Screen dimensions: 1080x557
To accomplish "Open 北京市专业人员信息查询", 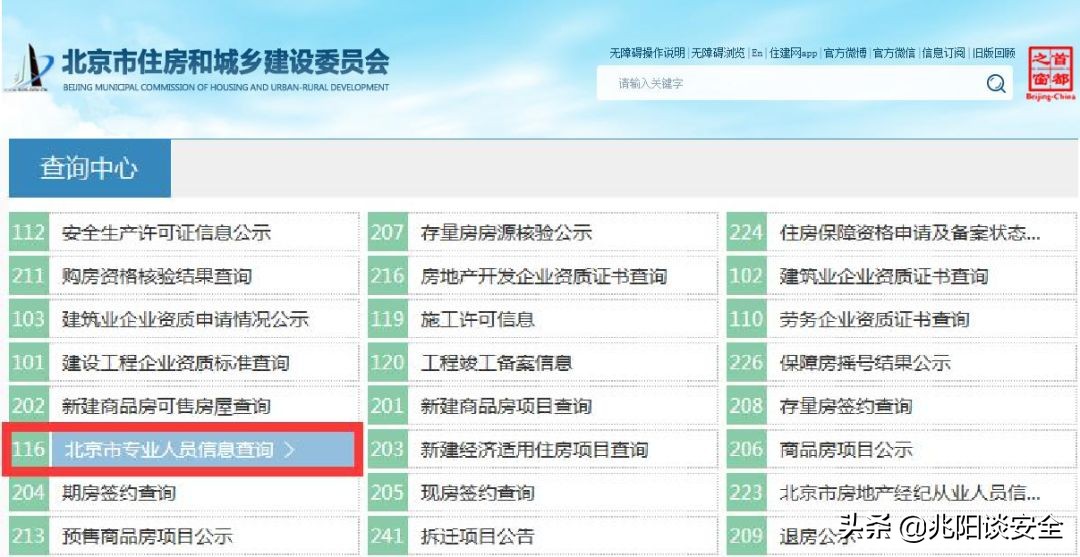I will tap(169, 450).
